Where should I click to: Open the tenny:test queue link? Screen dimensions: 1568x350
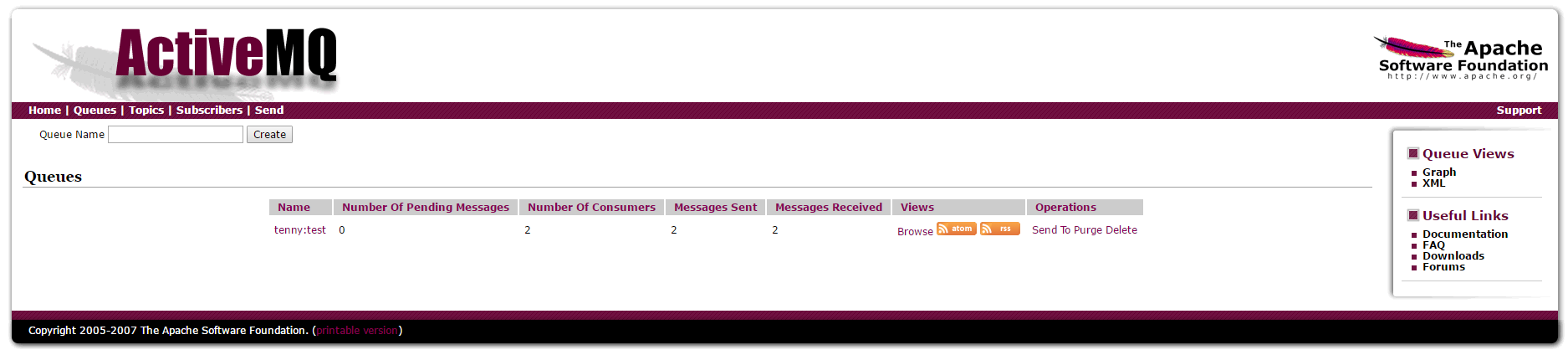coord(300,230)
